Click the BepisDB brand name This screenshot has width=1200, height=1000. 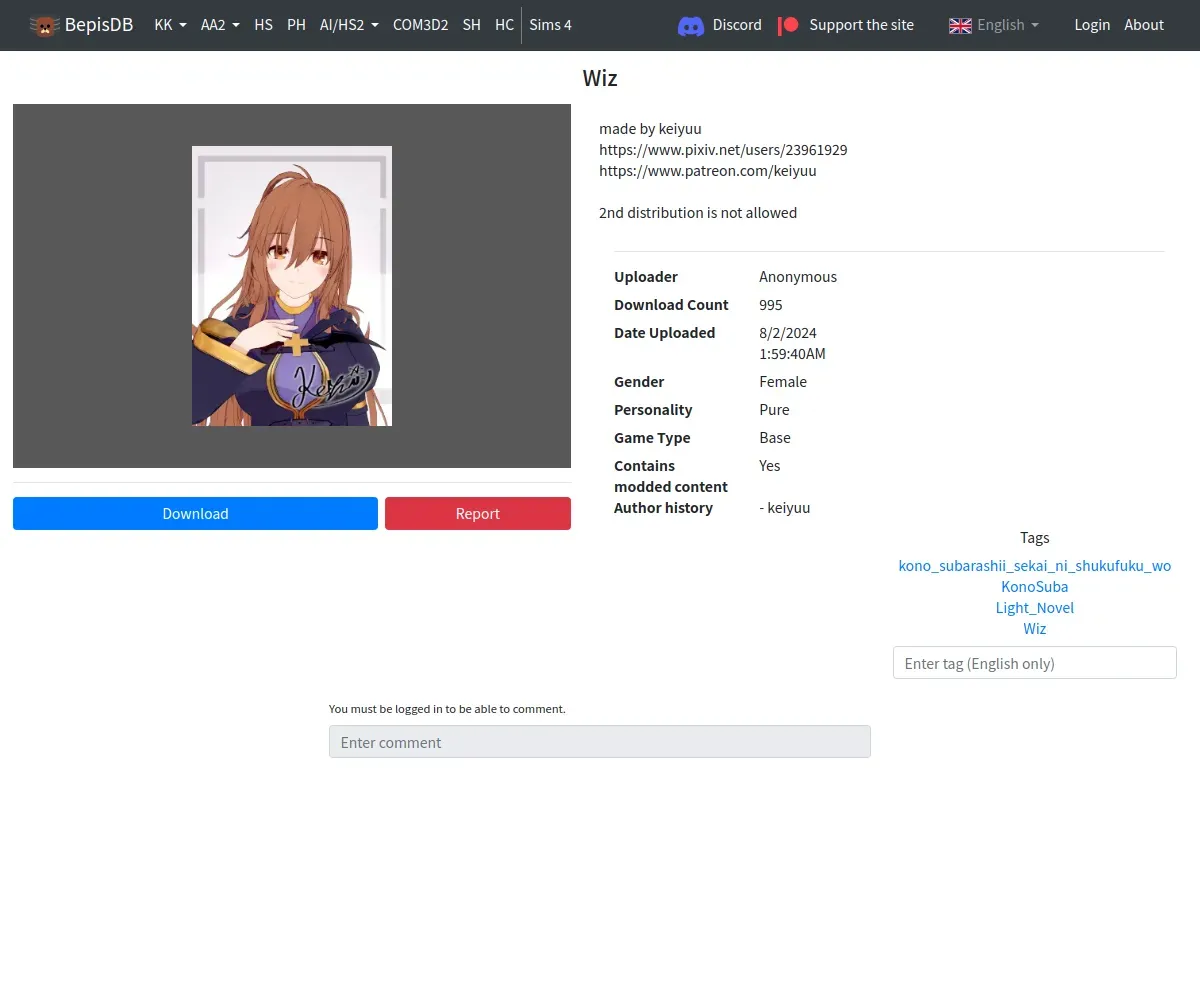pos(99,25)
